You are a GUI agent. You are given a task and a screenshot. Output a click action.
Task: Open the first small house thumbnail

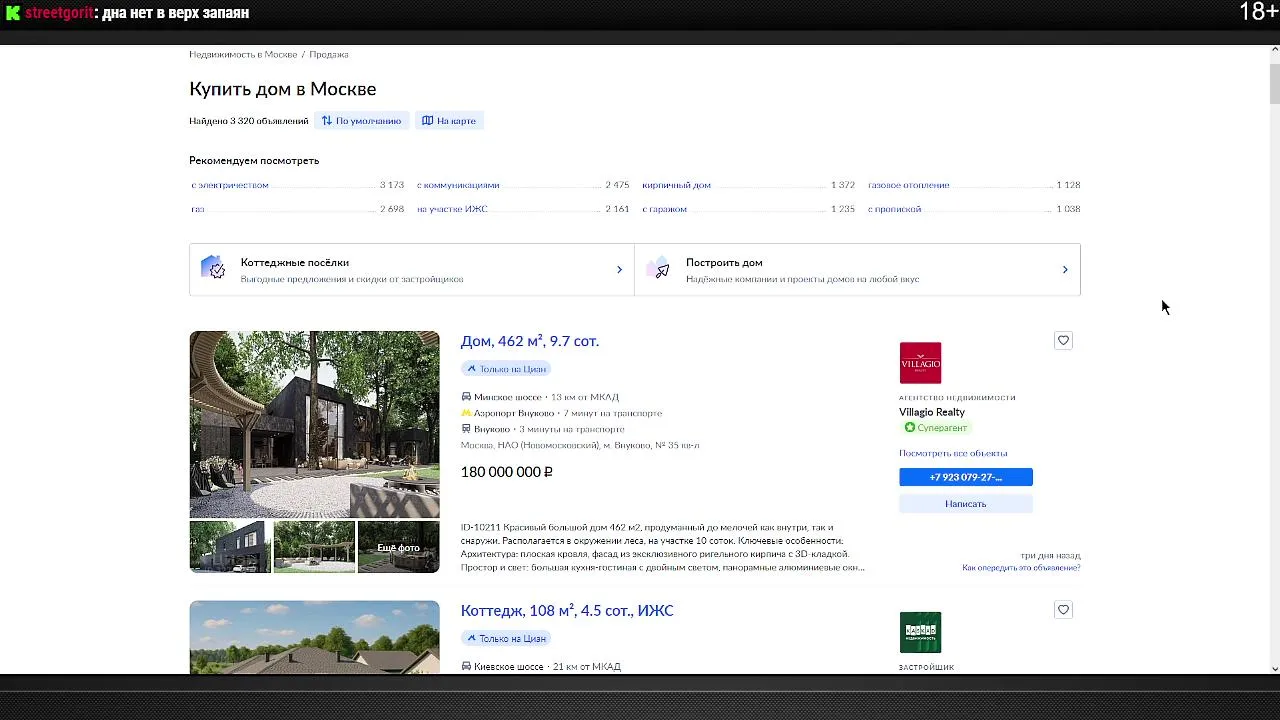click(x=230, y=547)
